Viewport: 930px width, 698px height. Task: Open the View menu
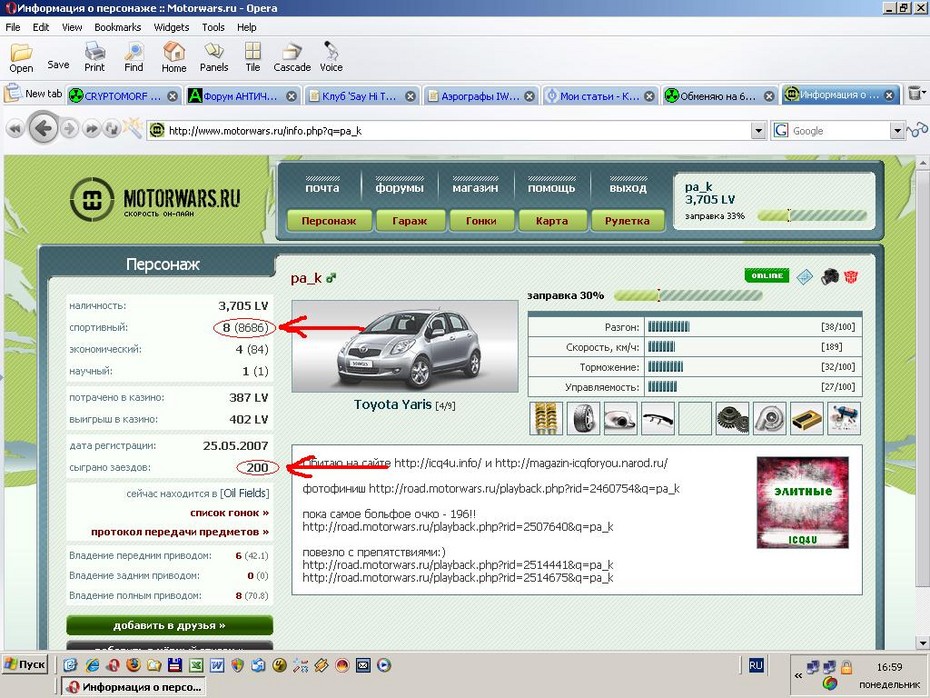[72, 27]
